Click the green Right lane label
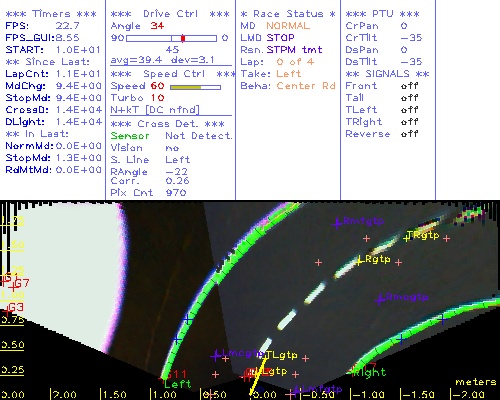This screenshot has width=500, height=400. point(369,372)
